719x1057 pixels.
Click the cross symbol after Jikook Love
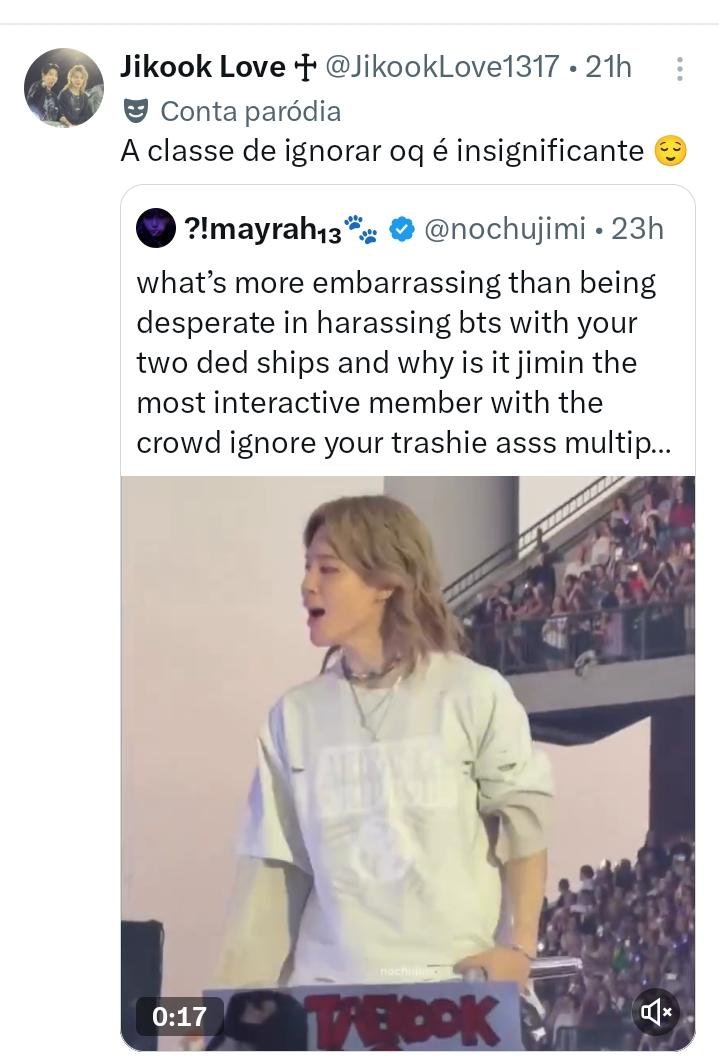click(x=305, y=68)
